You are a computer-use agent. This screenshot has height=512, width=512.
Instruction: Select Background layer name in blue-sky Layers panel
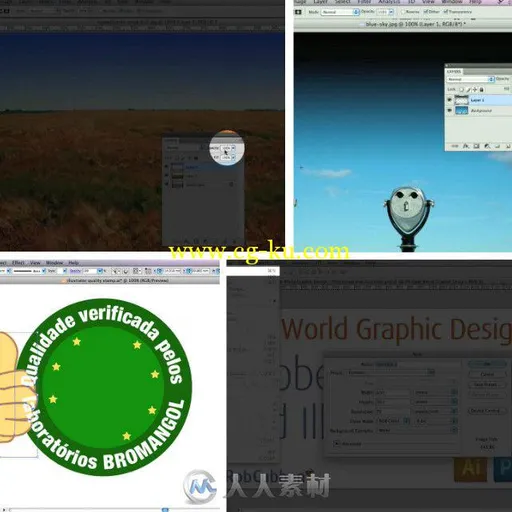tap(481, 110)
